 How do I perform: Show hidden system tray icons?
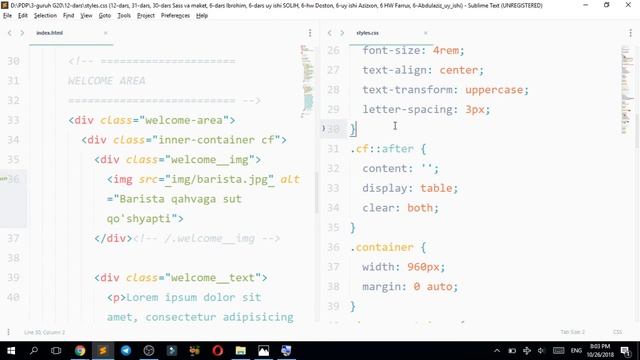(497, 351)
